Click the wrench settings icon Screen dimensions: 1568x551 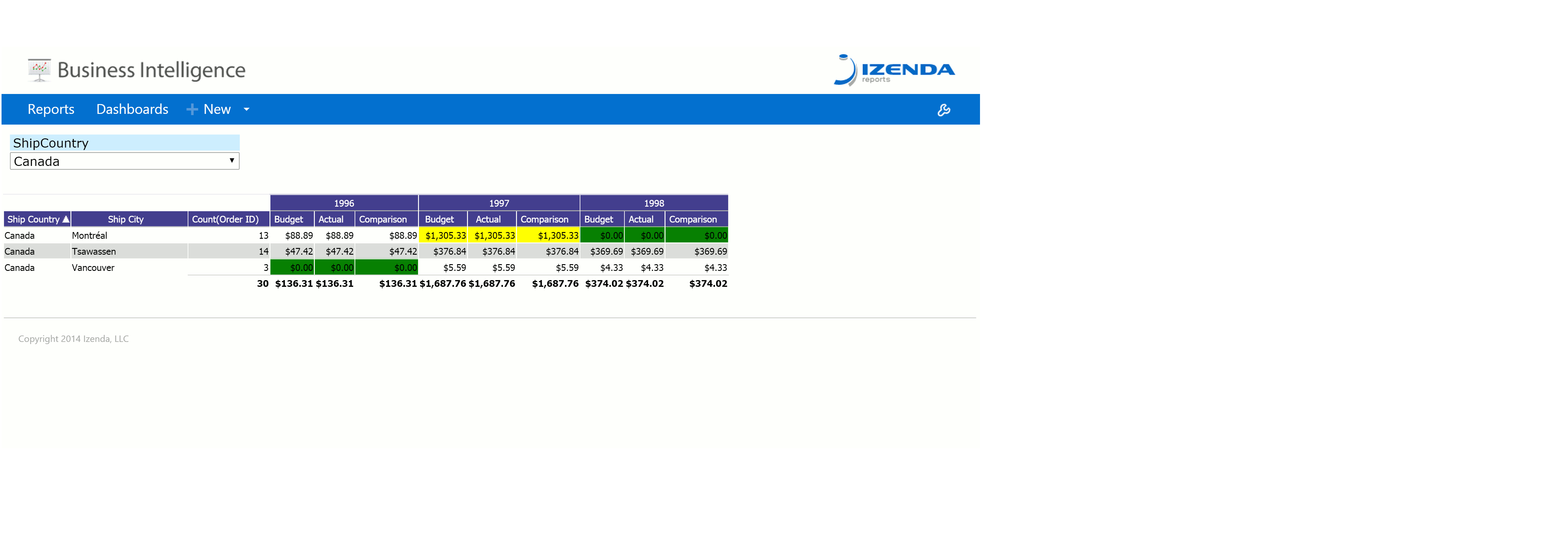944,110
